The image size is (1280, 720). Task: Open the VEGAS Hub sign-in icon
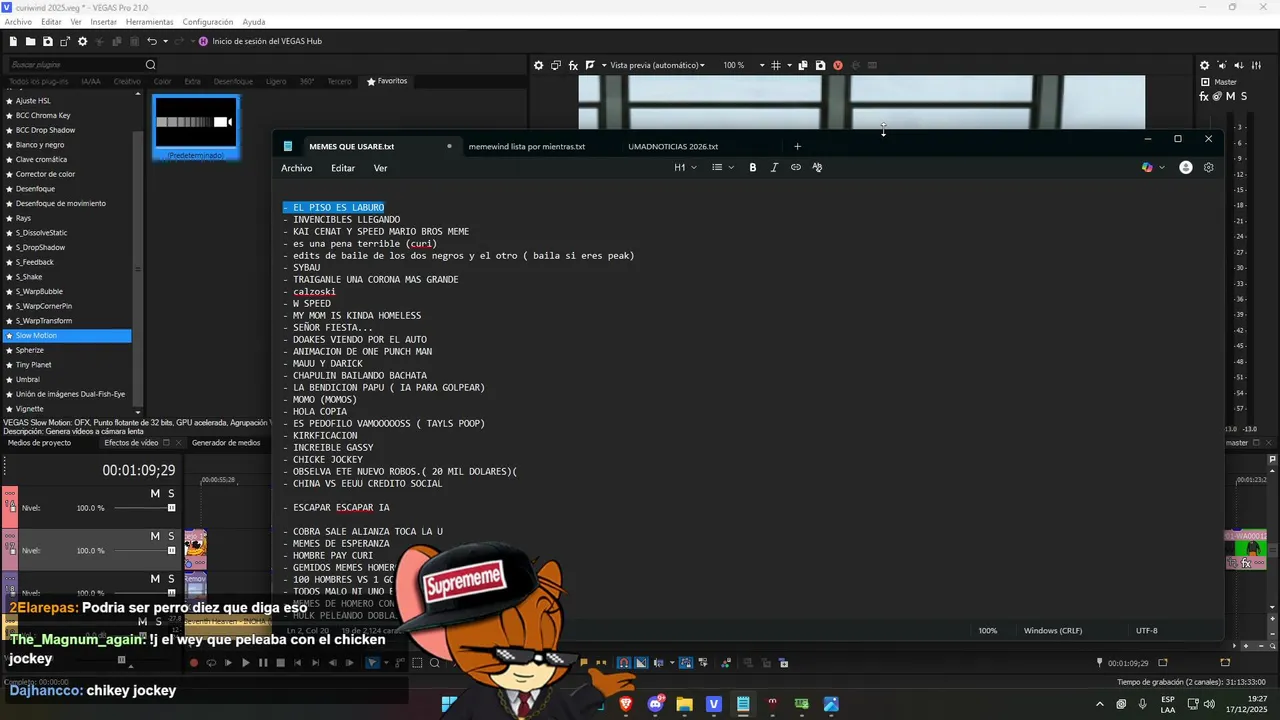tap(203, 41)
